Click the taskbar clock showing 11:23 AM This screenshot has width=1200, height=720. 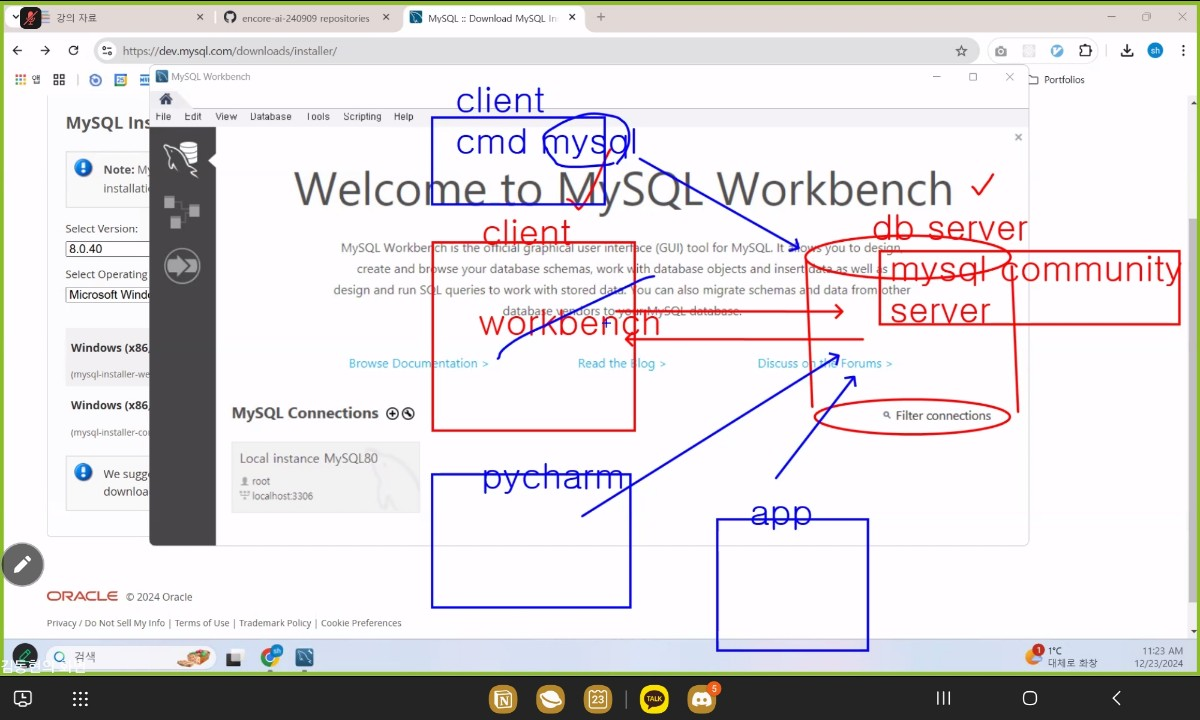coord(1159,657)
